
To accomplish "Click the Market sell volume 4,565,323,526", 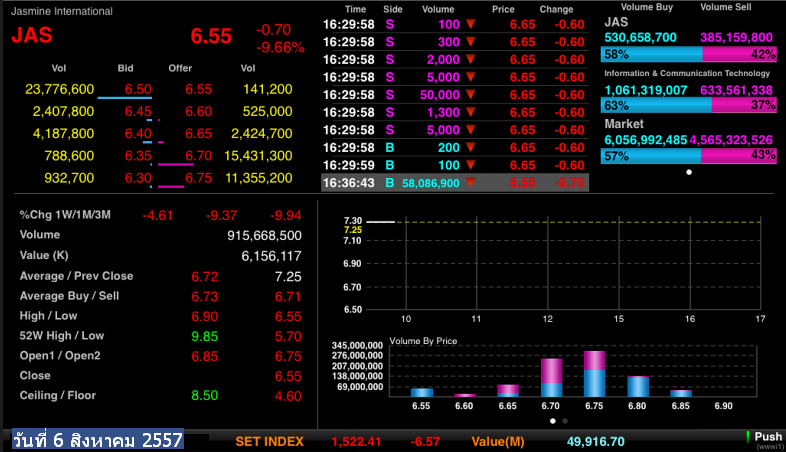I will click(731, 140).
